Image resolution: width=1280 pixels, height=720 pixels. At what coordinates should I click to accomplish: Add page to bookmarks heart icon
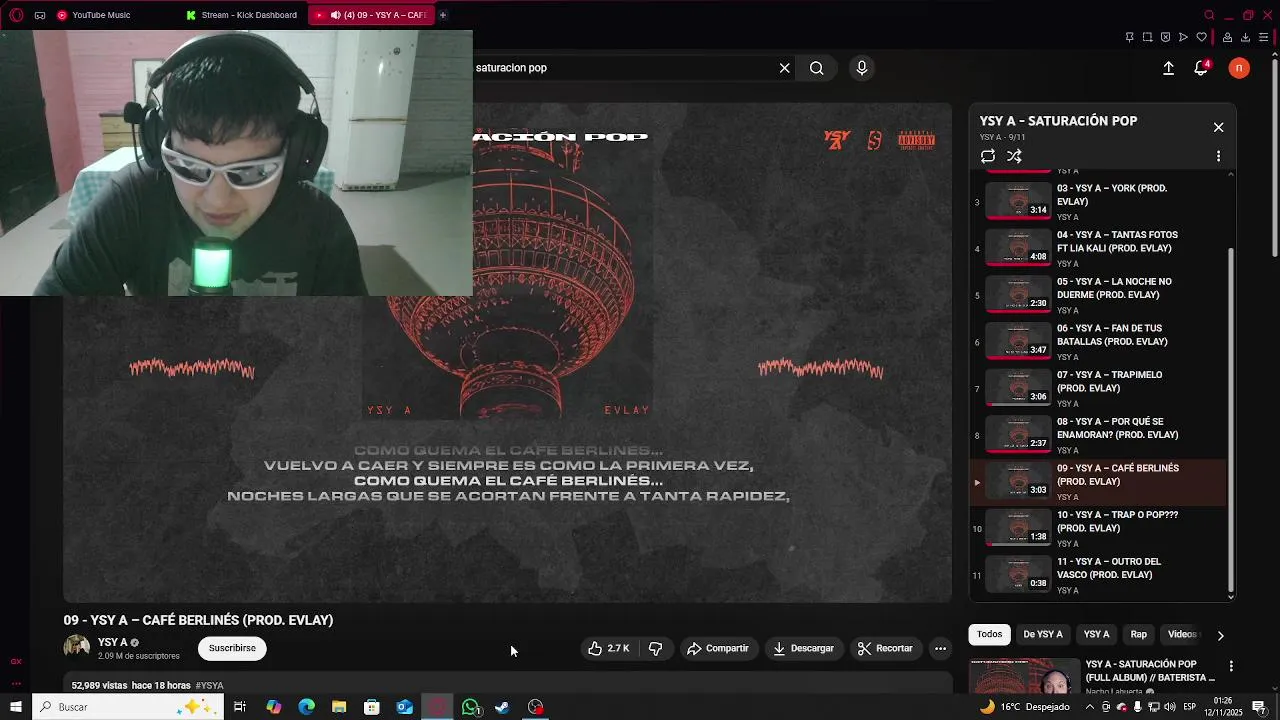(x=1202, y=37)
